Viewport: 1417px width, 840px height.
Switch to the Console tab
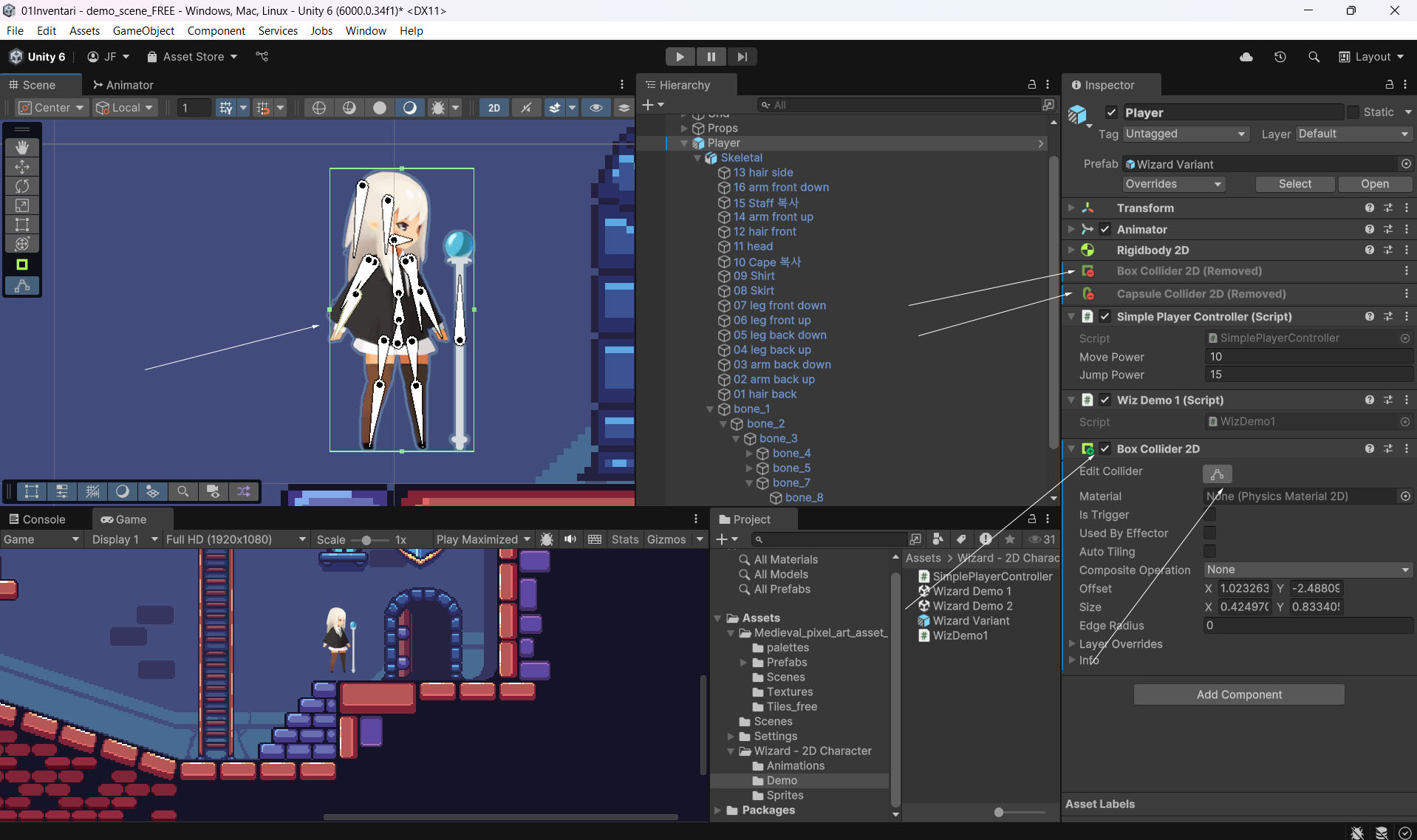coord(37,519)
